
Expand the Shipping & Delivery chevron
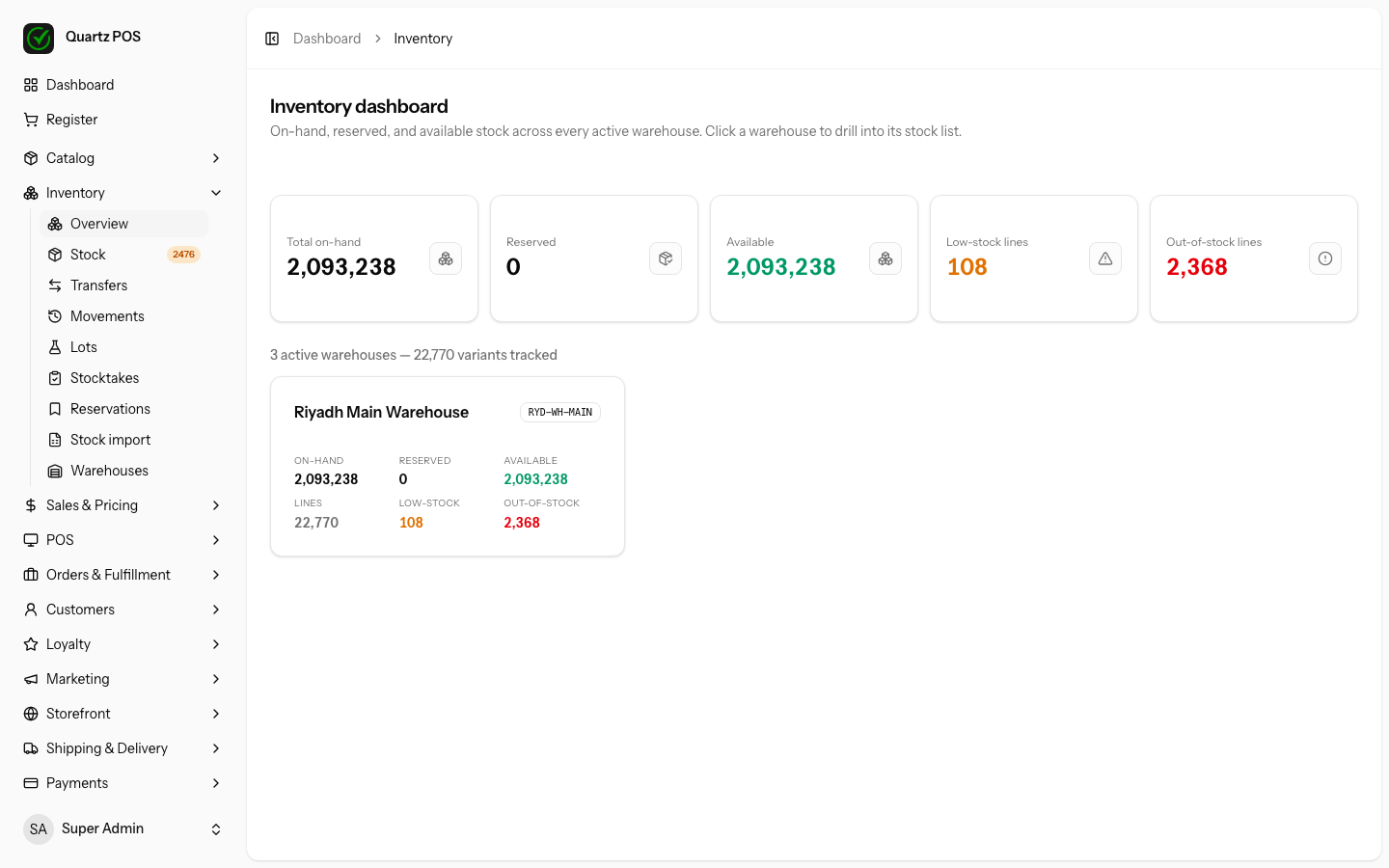click(x=216, y=748)
